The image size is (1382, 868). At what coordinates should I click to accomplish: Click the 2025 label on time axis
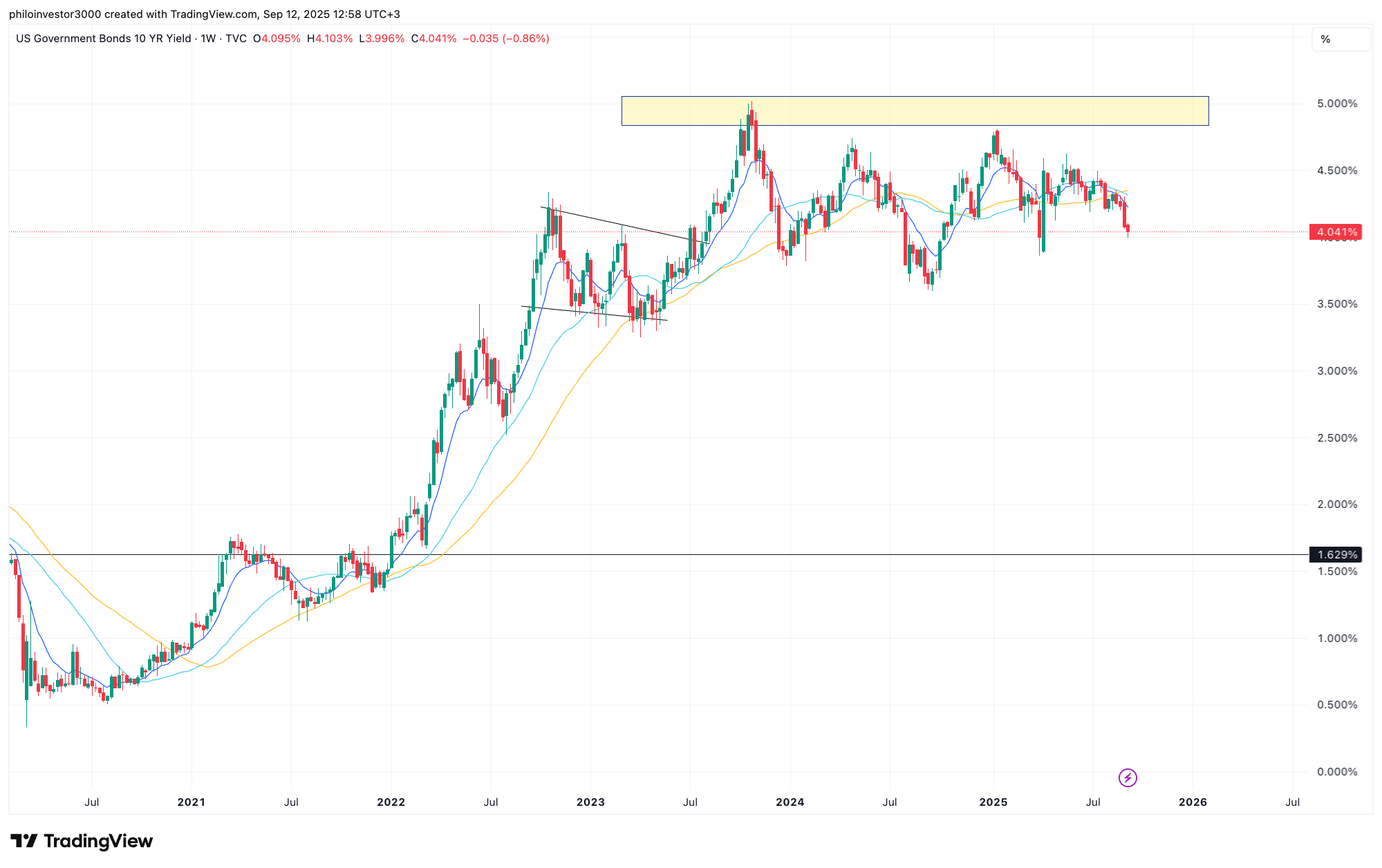993,802
